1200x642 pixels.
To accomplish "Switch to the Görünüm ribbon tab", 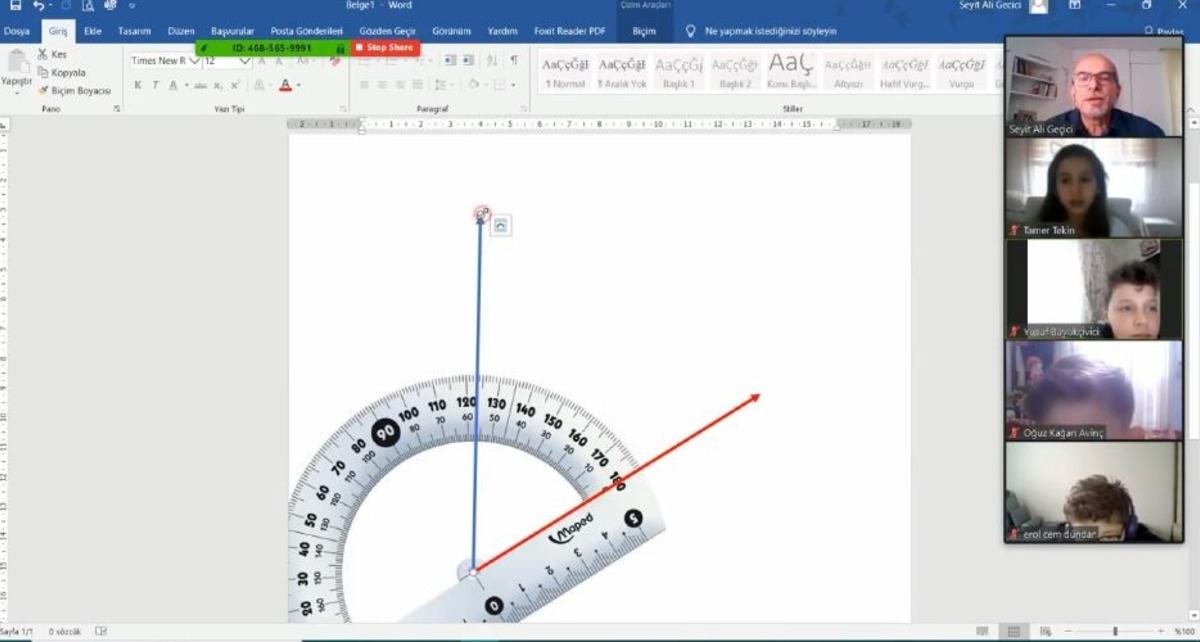I will [x=451, y=31].
